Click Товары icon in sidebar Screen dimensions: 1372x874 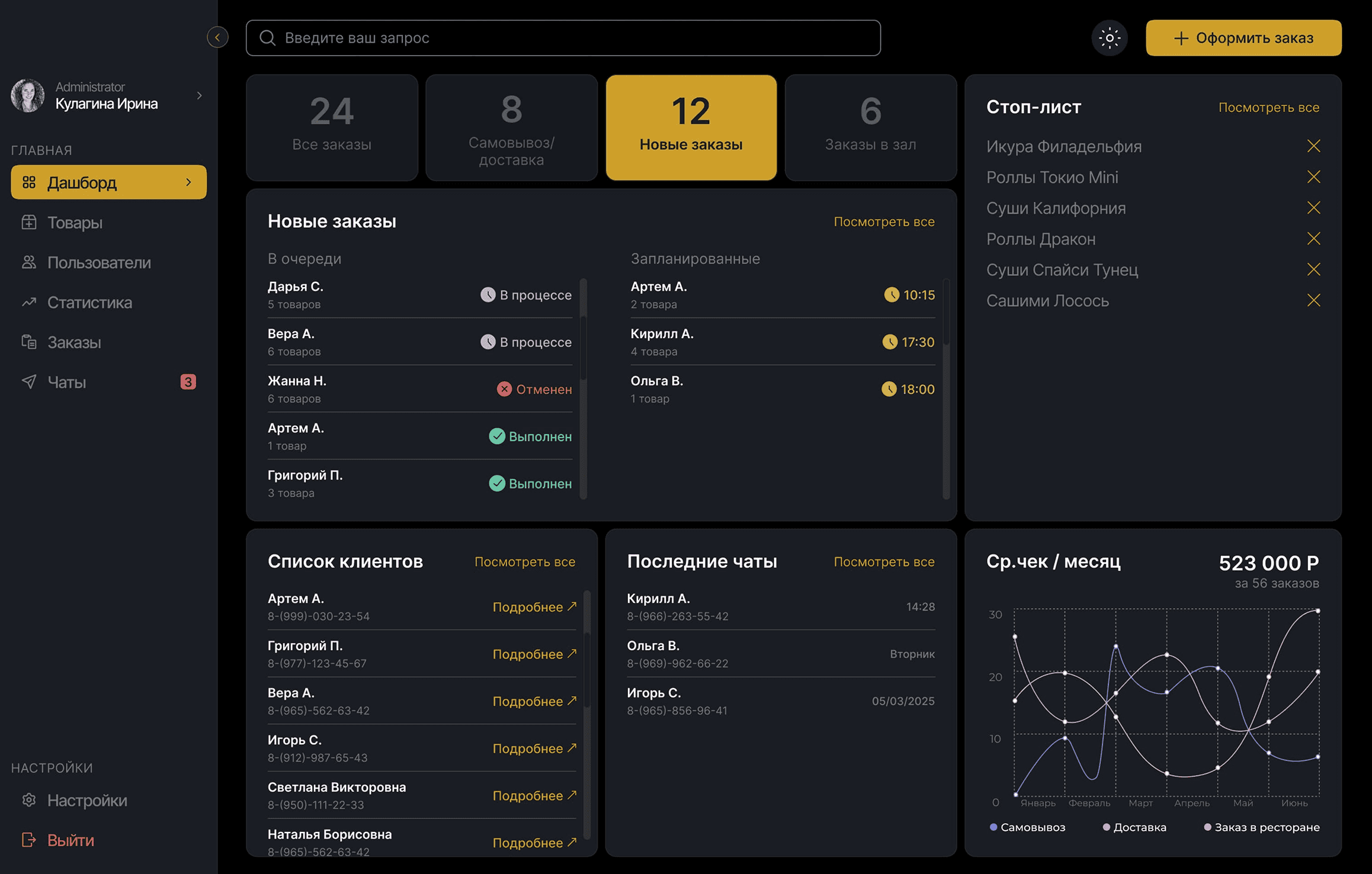point(29,223)
